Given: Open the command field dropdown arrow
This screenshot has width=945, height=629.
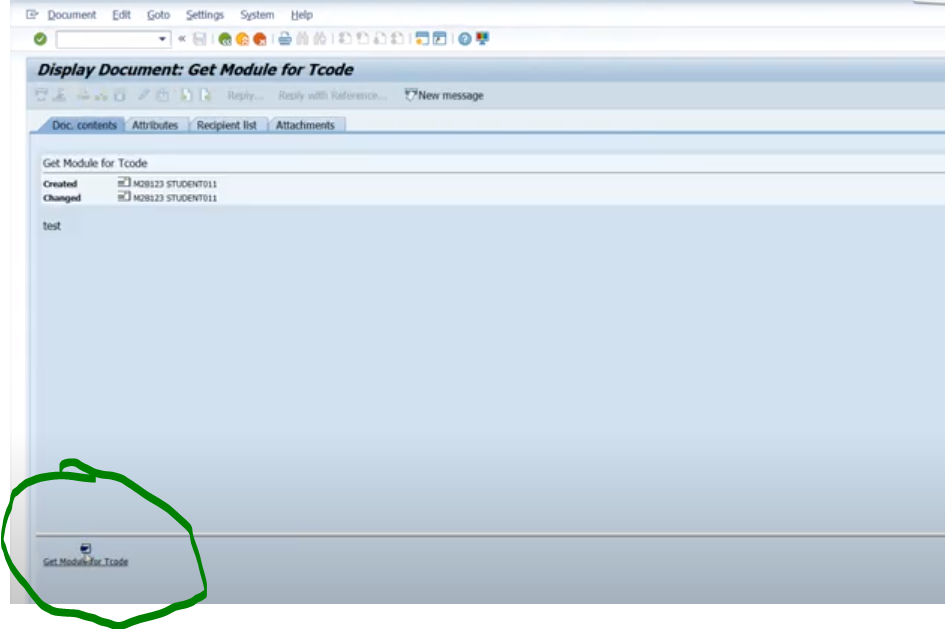Looking at the screenshot, I should [164, 39].
